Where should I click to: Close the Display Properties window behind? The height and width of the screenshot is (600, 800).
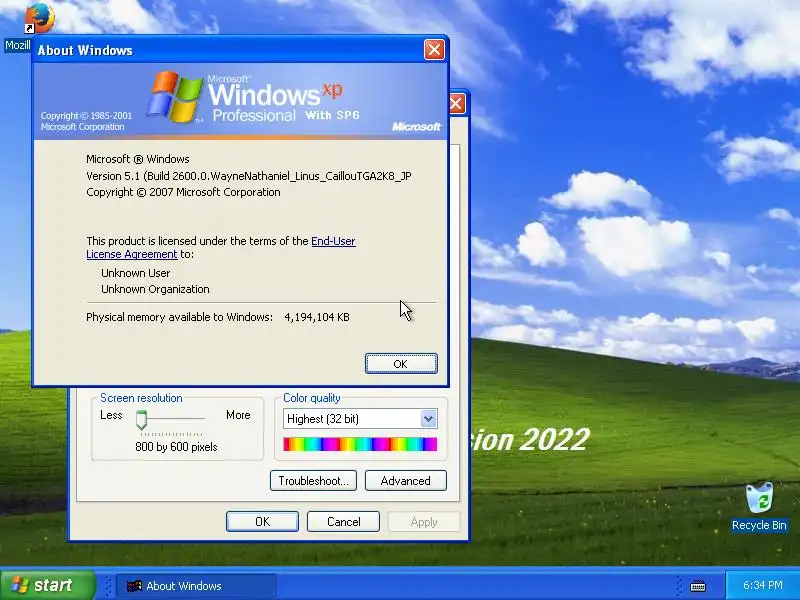(457, 104)
